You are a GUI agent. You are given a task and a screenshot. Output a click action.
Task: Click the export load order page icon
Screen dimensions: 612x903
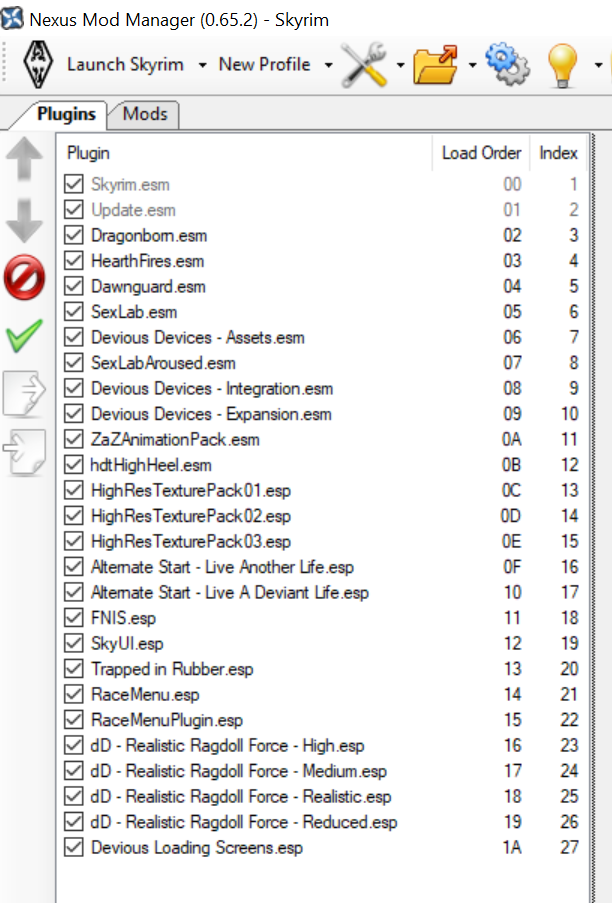click(x=24, y=393)
